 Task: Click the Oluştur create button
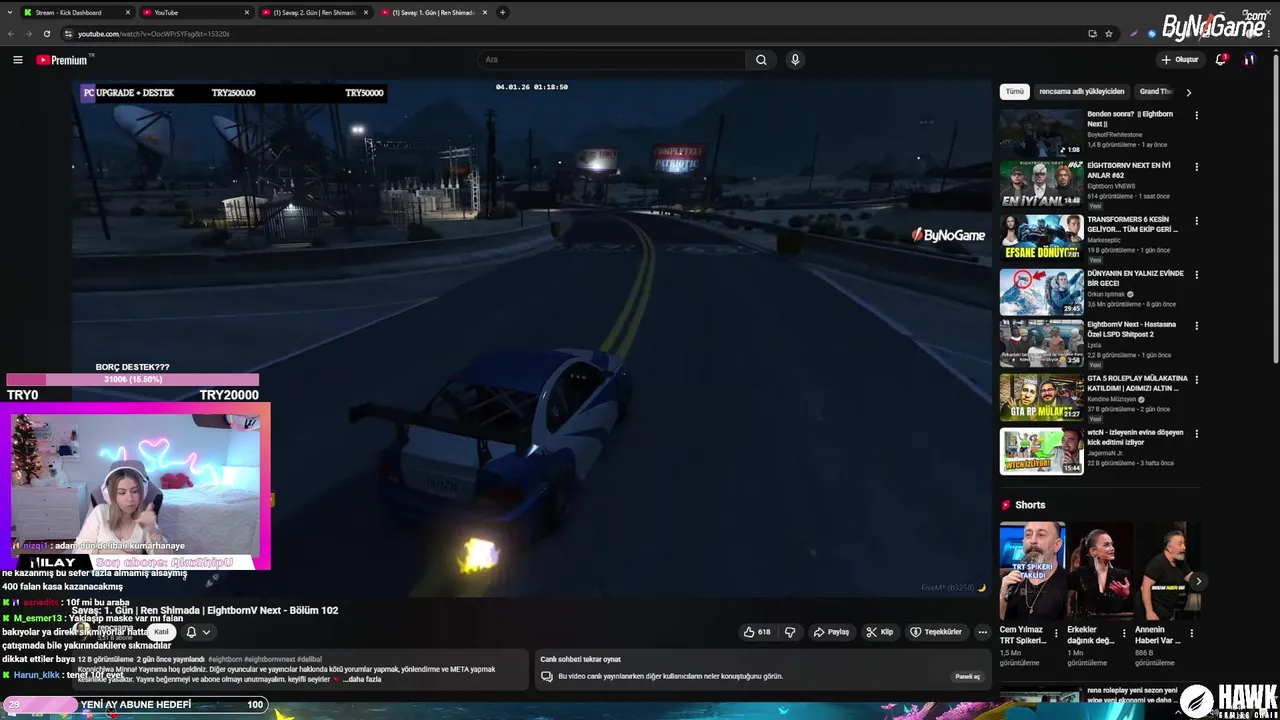[x=1180, y=60]
